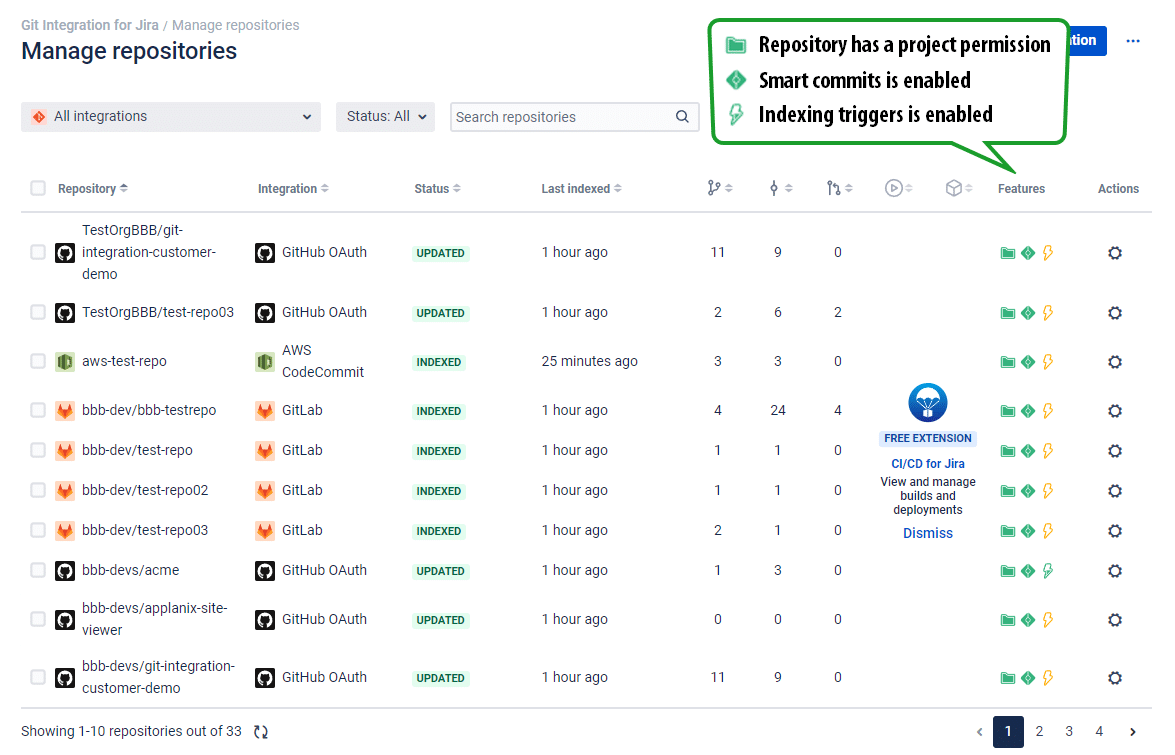
Task: Click the AWS CodeCommit icon beside aws-test-repo
Action: tap(65, 362)
